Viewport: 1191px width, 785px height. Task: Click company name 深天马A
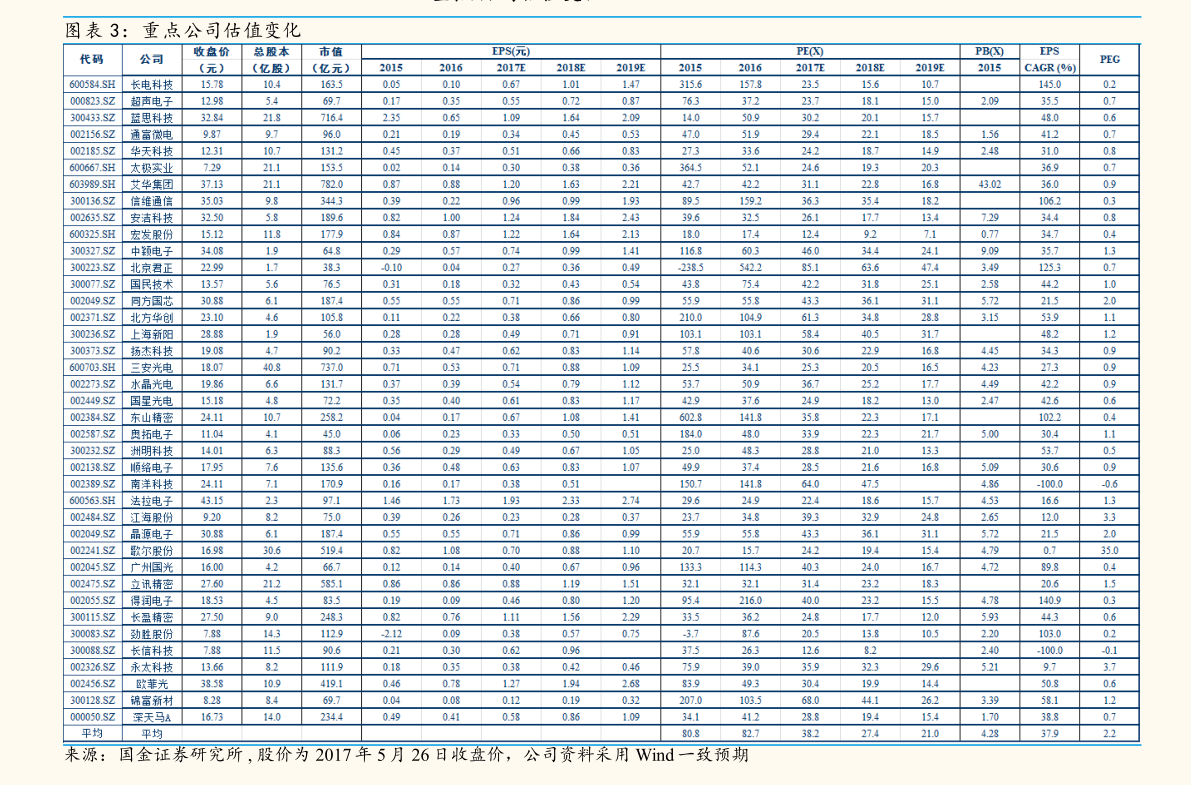pos(151,717)
